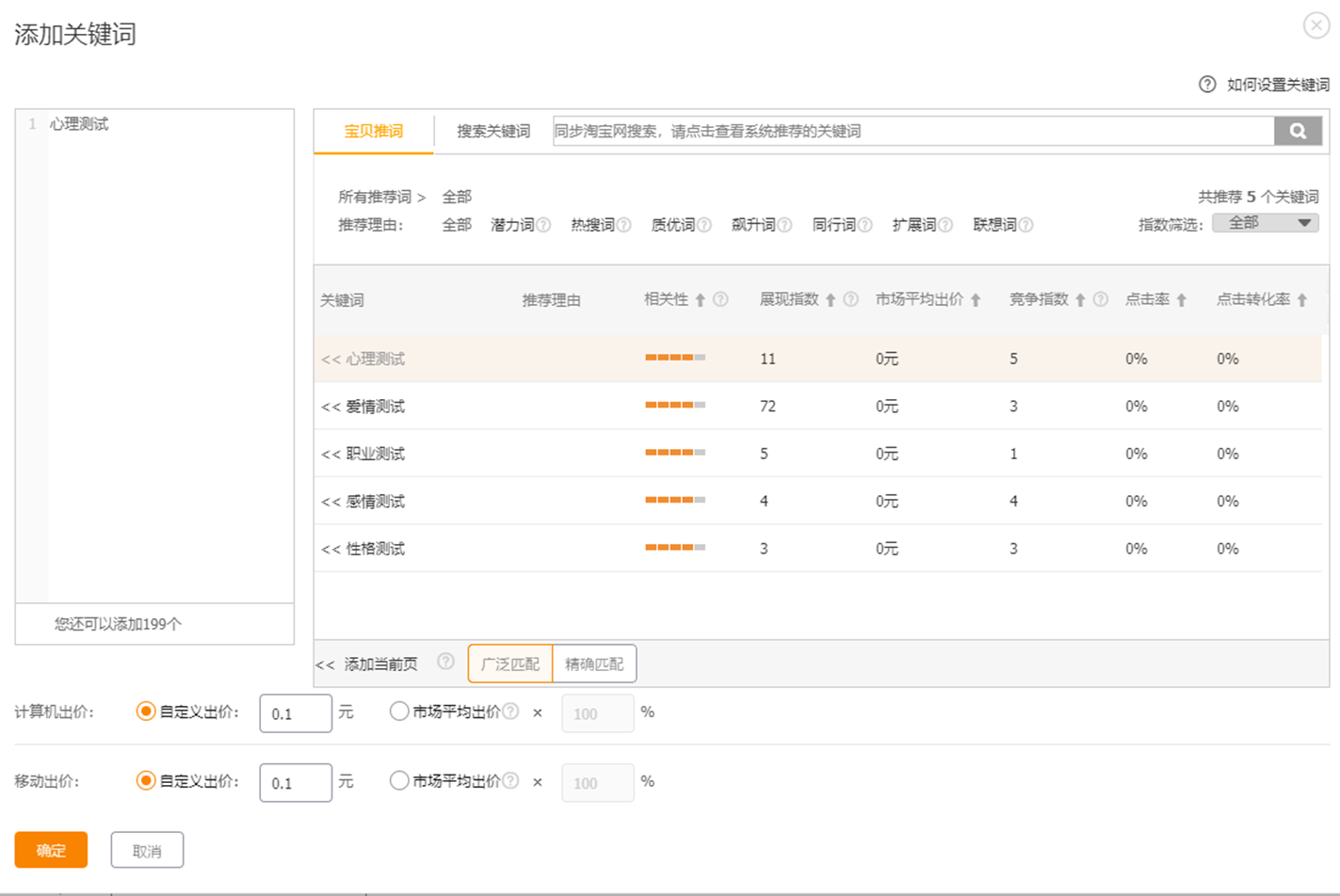Select 市场平均出价 radio for 计算机出价
Viewport: 1340px width, 896px height.
click(x=399, y=712)
